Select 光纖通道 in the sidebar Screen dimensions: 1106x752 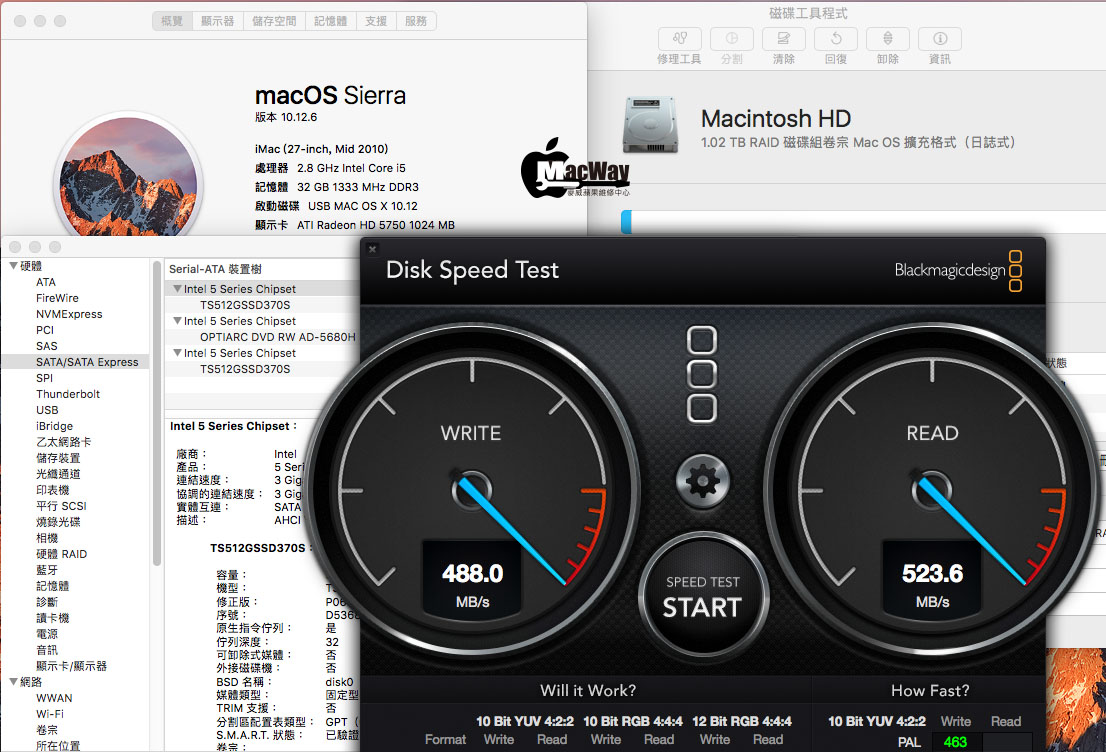pos(58,474)
